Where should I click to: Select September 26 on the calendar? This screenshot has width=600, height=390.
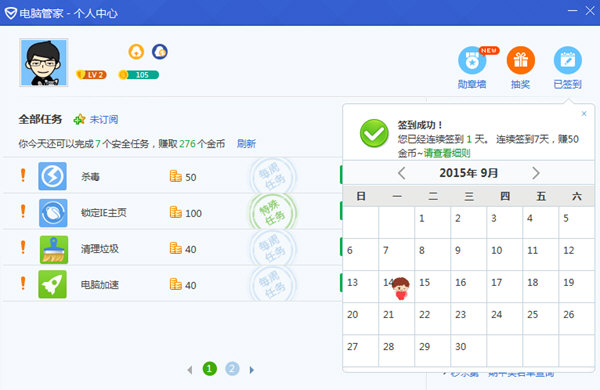coord(577,319)
